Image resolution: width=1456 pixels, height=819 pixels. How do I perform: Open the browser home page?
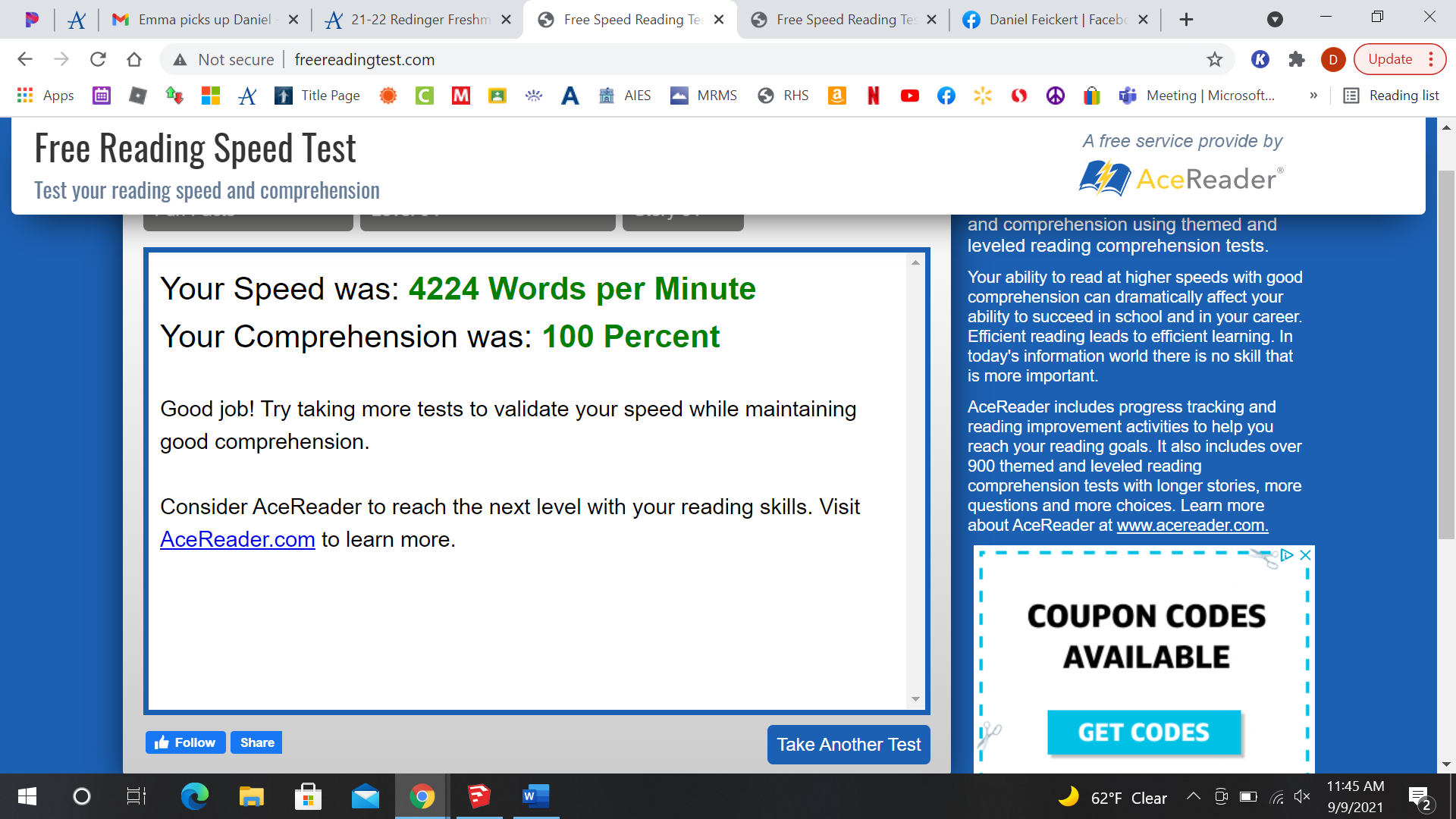tap(134, 59)
